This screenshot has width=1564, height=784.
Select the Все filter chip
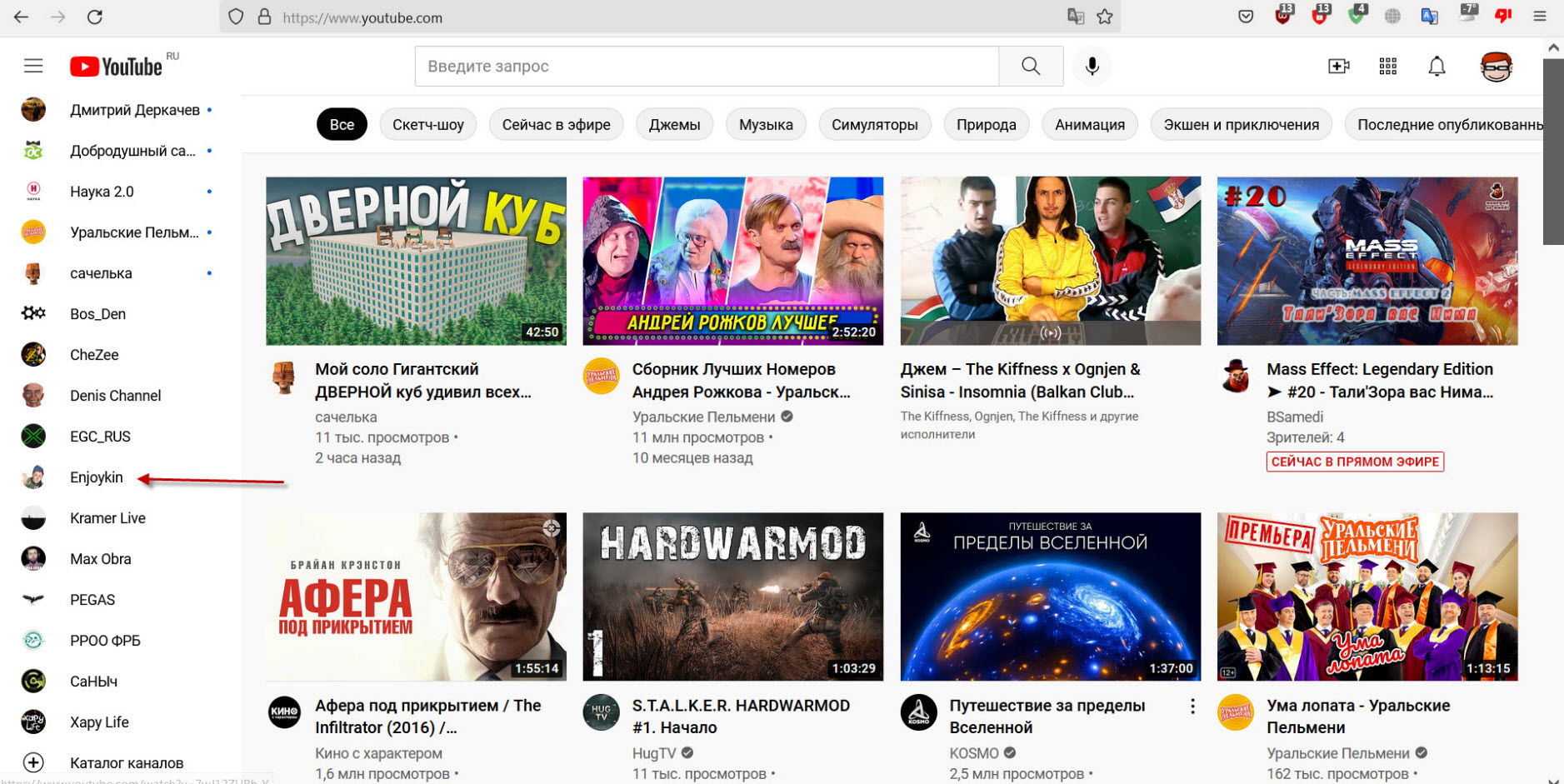342,125
